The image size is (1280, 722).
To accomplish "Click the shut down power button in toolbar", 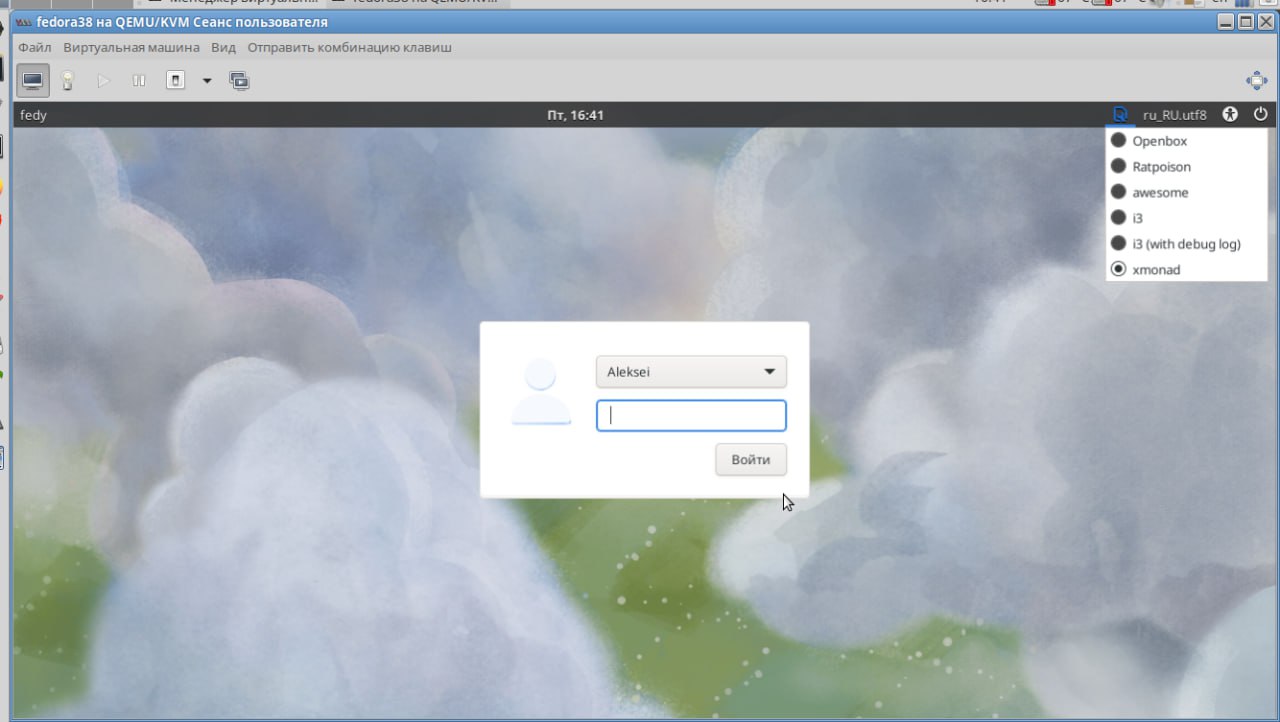I will 175,80.
